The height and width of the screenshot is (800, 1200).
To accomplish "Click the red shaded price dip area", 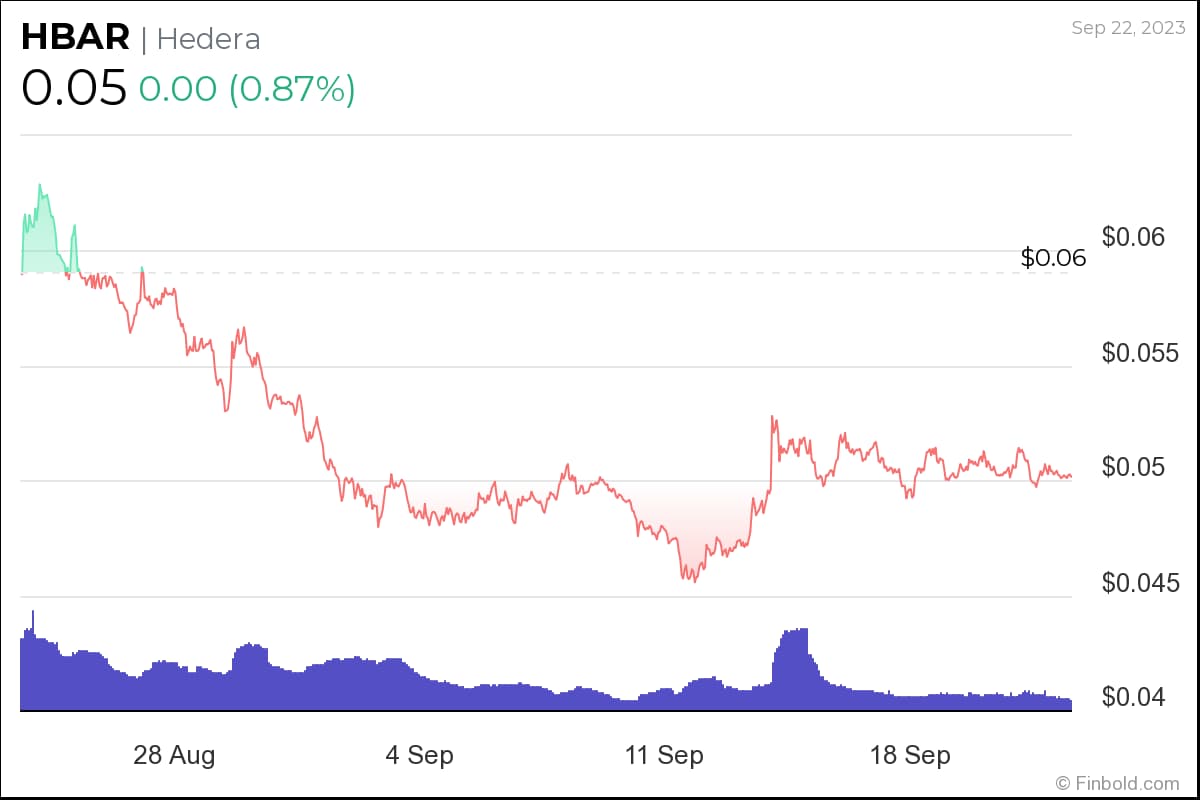I will (690, 530).
